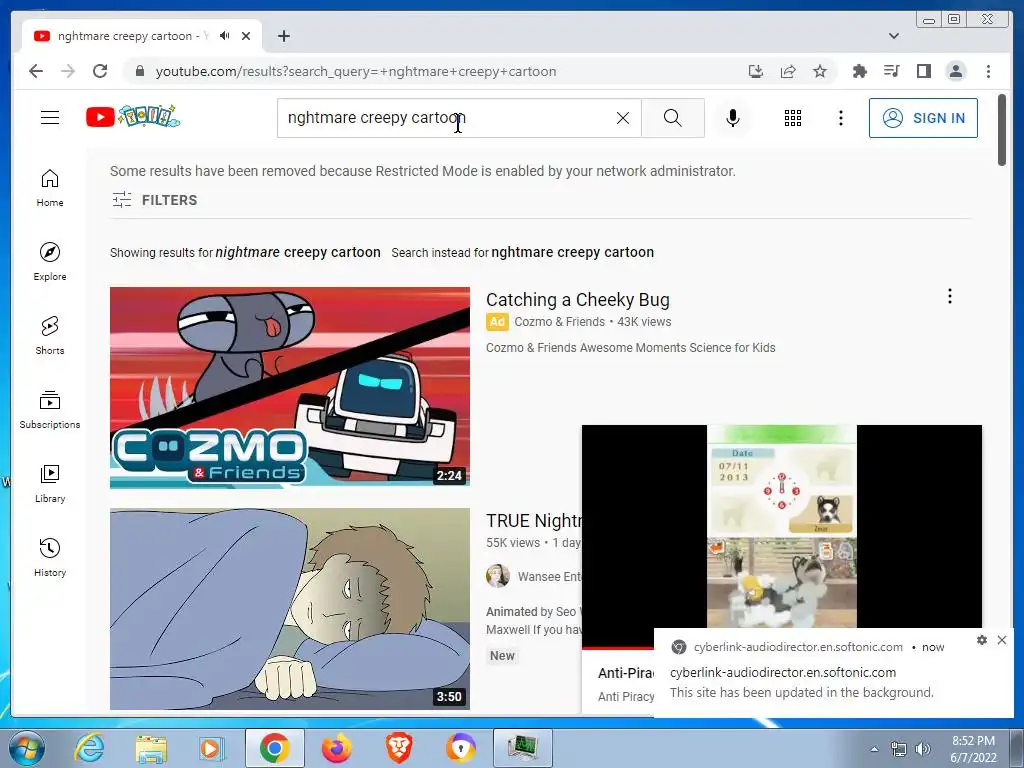Open Windows Explorer from taskbar
The image size is (1024, 768).
coord(151,748)
